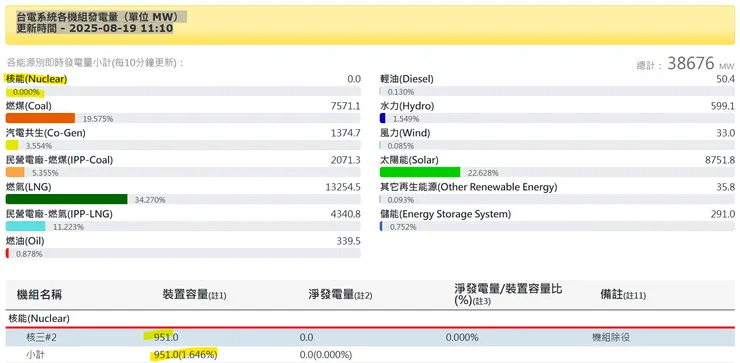The image size is (740, 363).
Task: Click the Coal orange progress bar
Action: coord(40,118)
